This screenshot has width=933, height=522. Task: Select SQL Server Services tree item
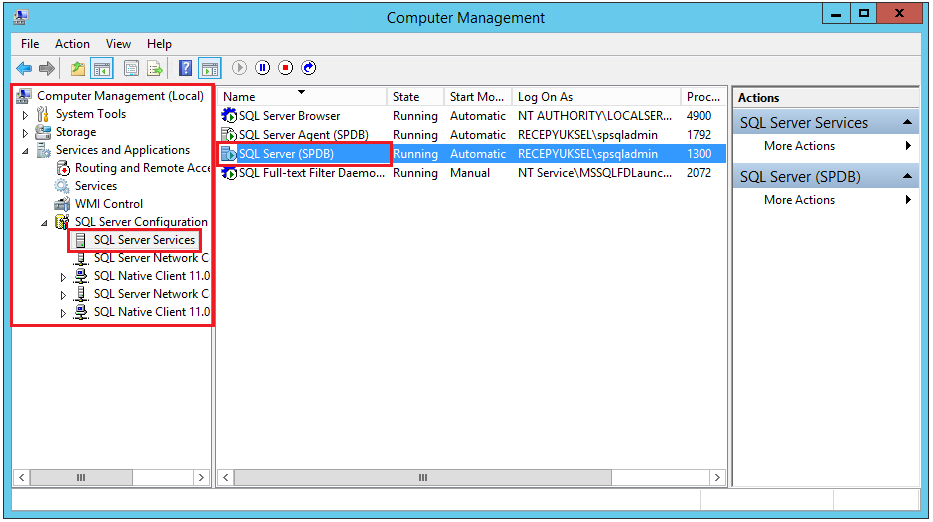[144, 240]
